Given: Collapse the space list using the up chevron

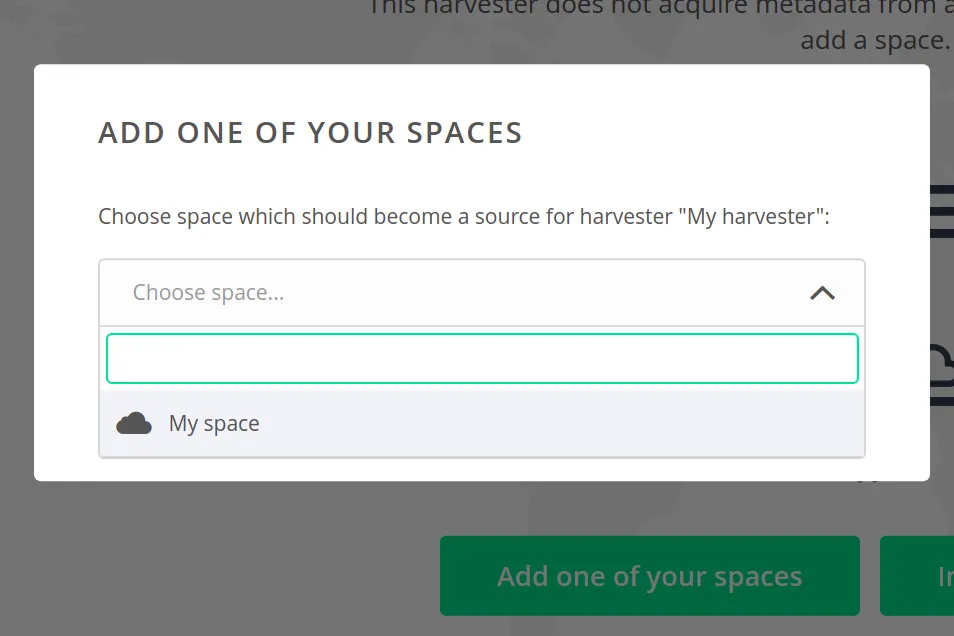Looking at the screenshot, I should [x=822, y=293].
